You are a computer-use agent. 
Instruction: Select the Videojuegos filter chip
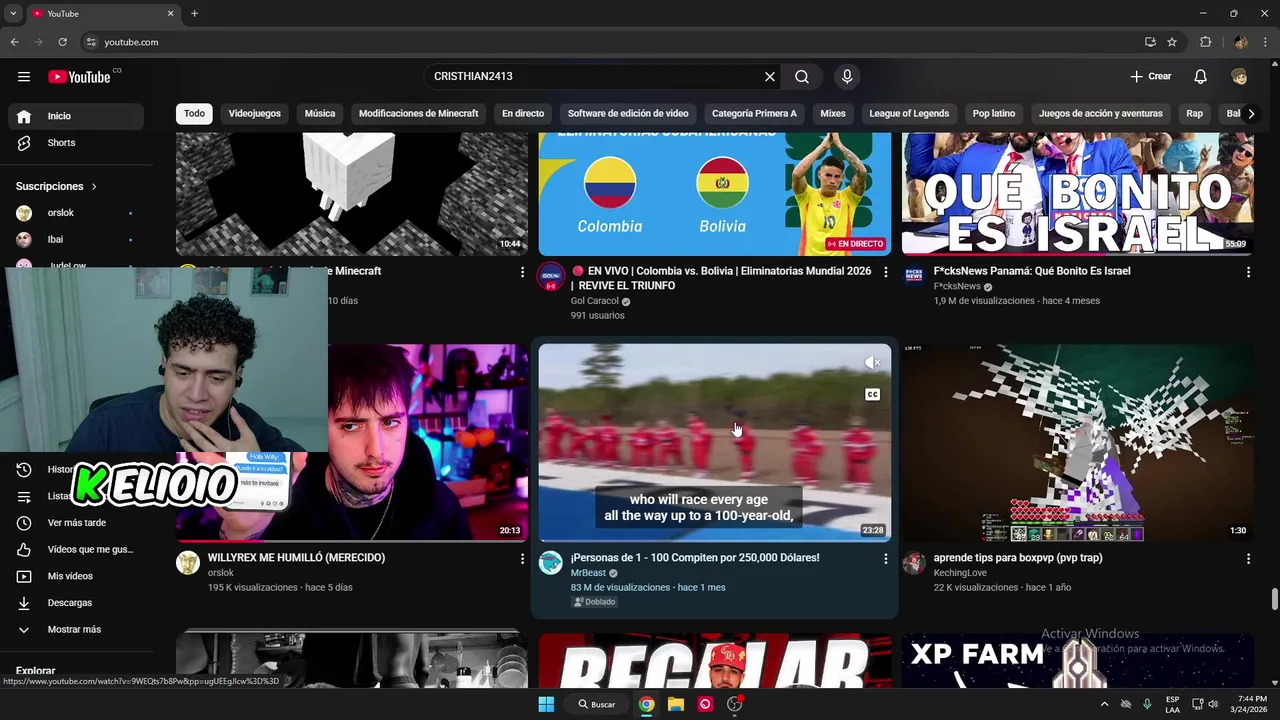point(254,114)
